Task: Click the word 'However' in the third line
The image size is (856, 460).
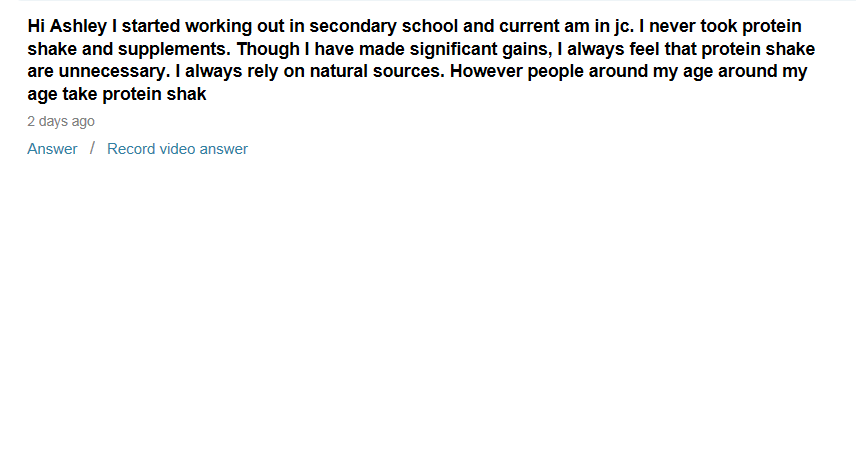Action: (486, 71)
